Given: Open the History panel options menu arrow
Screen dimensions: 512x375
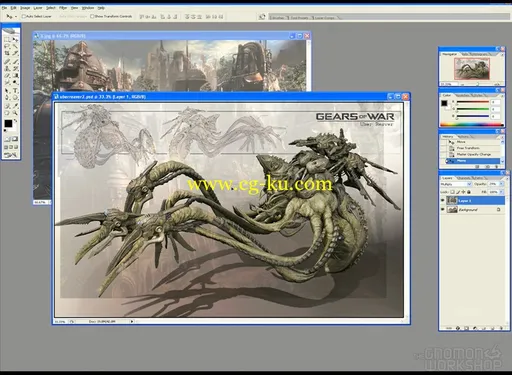Looking at the screenshot, I should click(502, 137).
